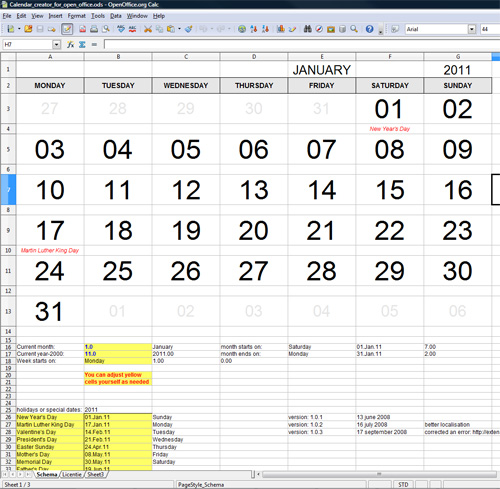Click the Styles and Formatting icon

click(395, 29)
